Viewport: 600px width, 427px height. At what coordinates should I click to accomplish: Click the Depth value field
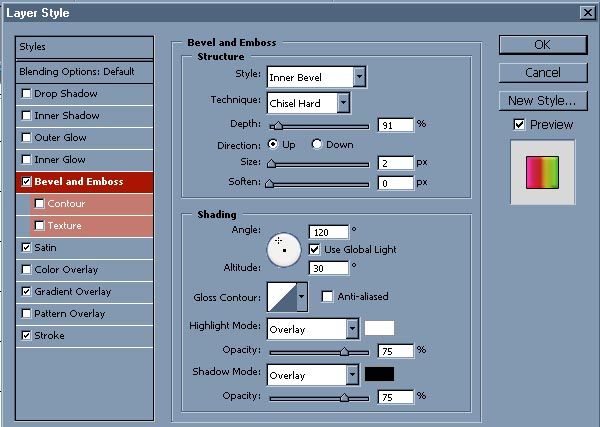click(x=396, y=125)
